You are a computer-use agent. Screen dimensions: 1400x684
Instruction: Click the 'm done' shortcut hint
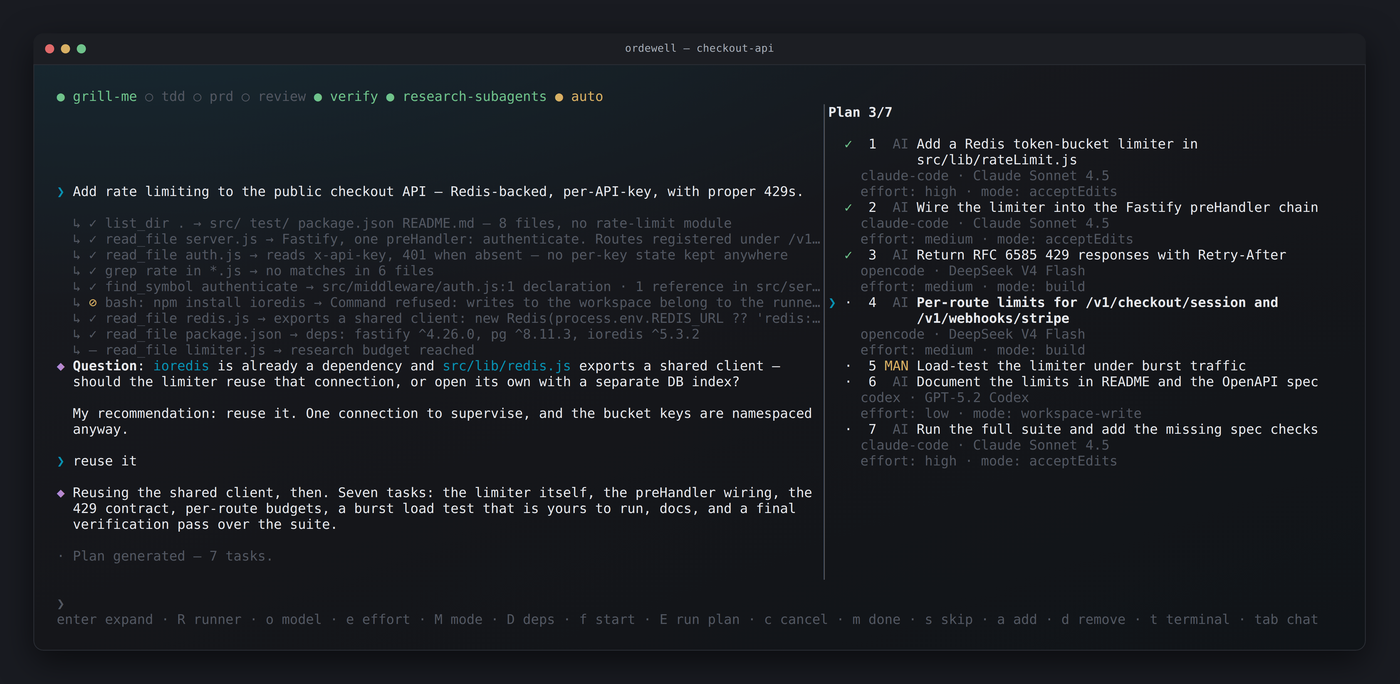click(876, 620)
